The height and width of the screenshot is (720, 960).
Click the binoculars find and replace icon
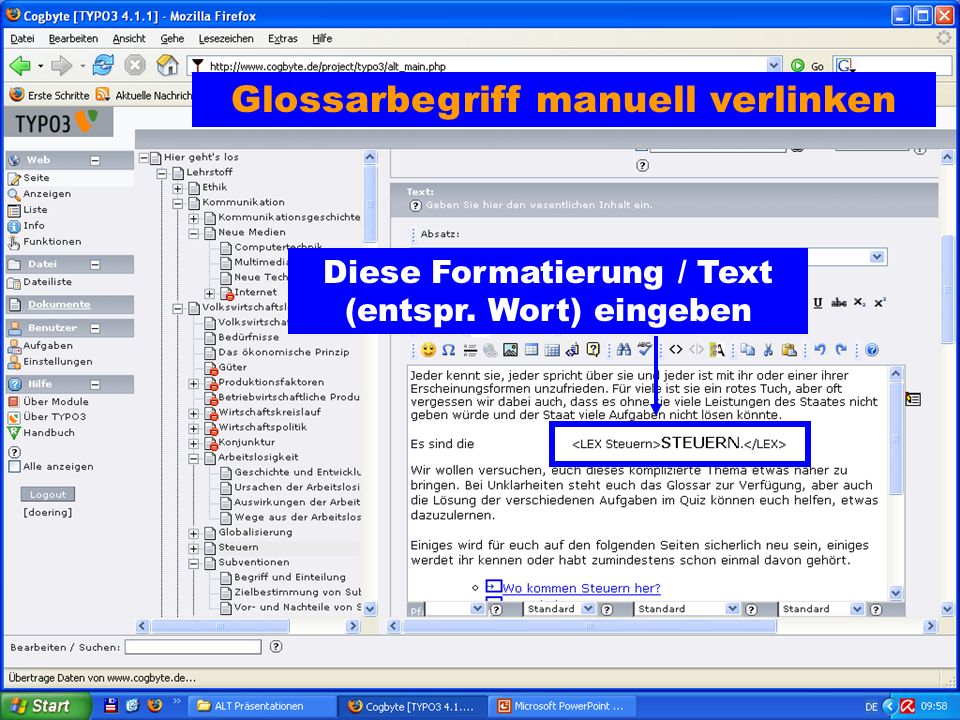(624, 350)
